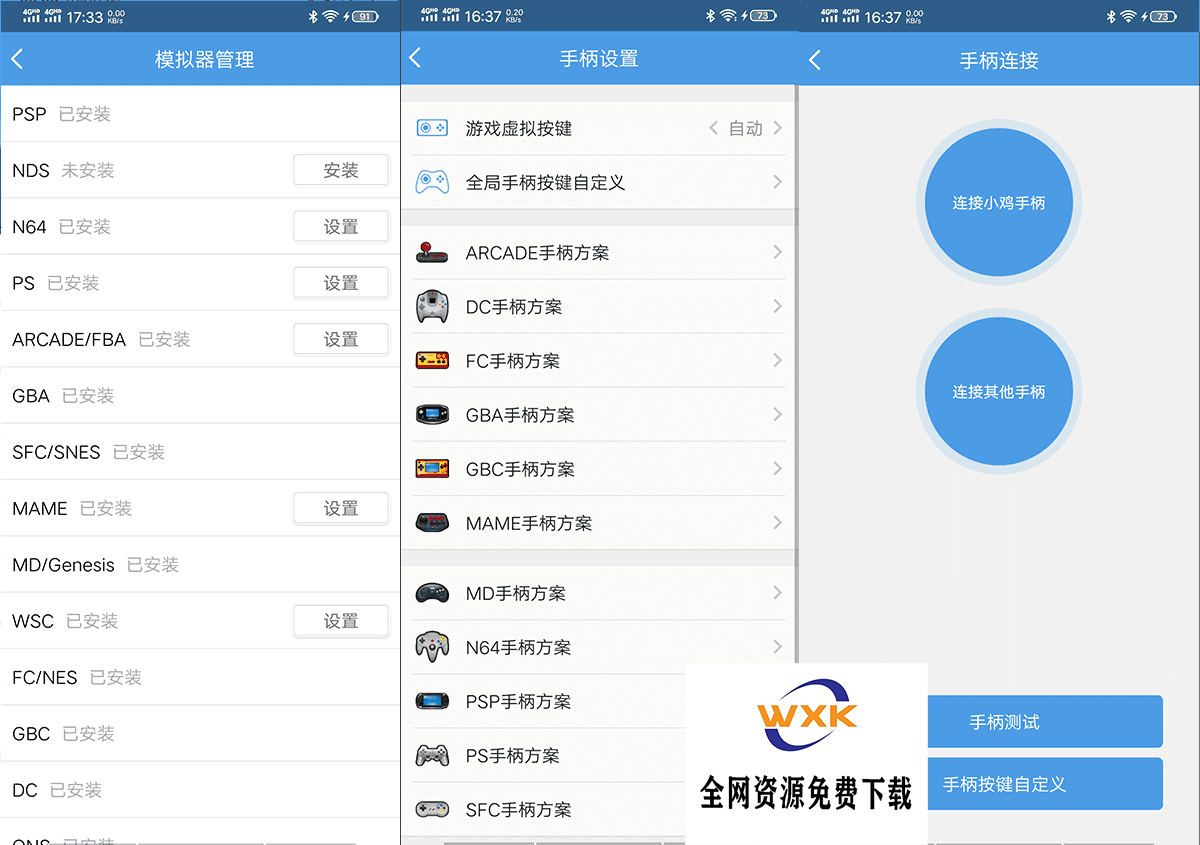Go back from the 模拟器管理 screen
The image size is (1200, 845).
[x=17, y=59]
